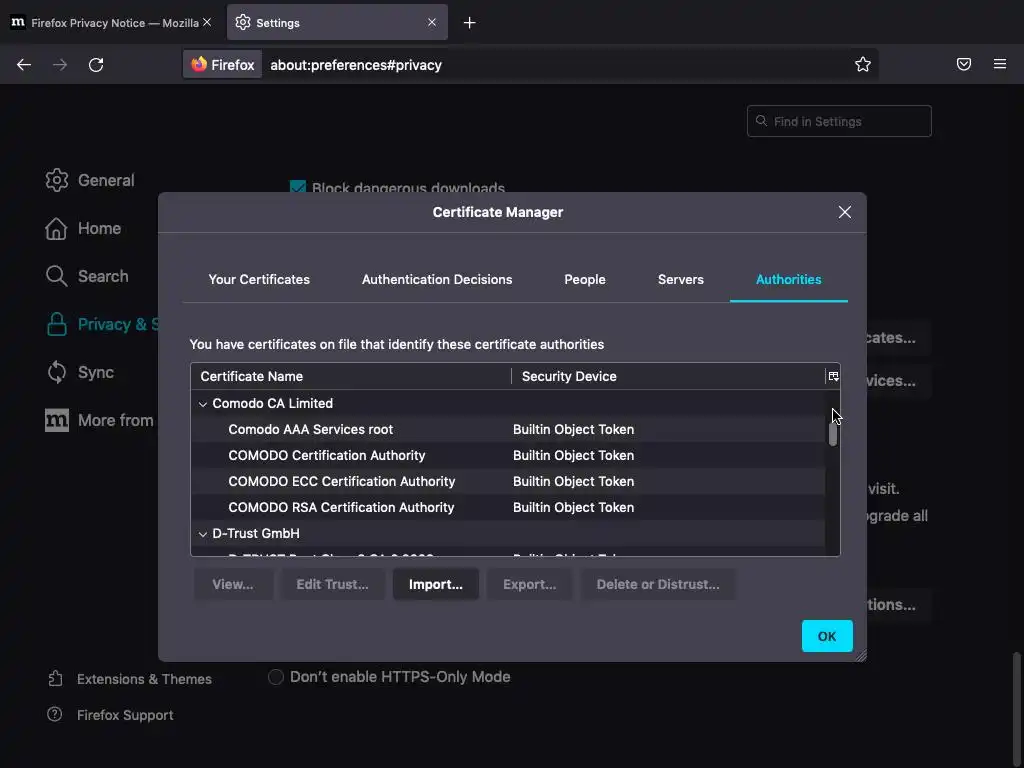The image size is (1024, 768).
Task: Open the Pocket save icon
Action: click(963, 64)
